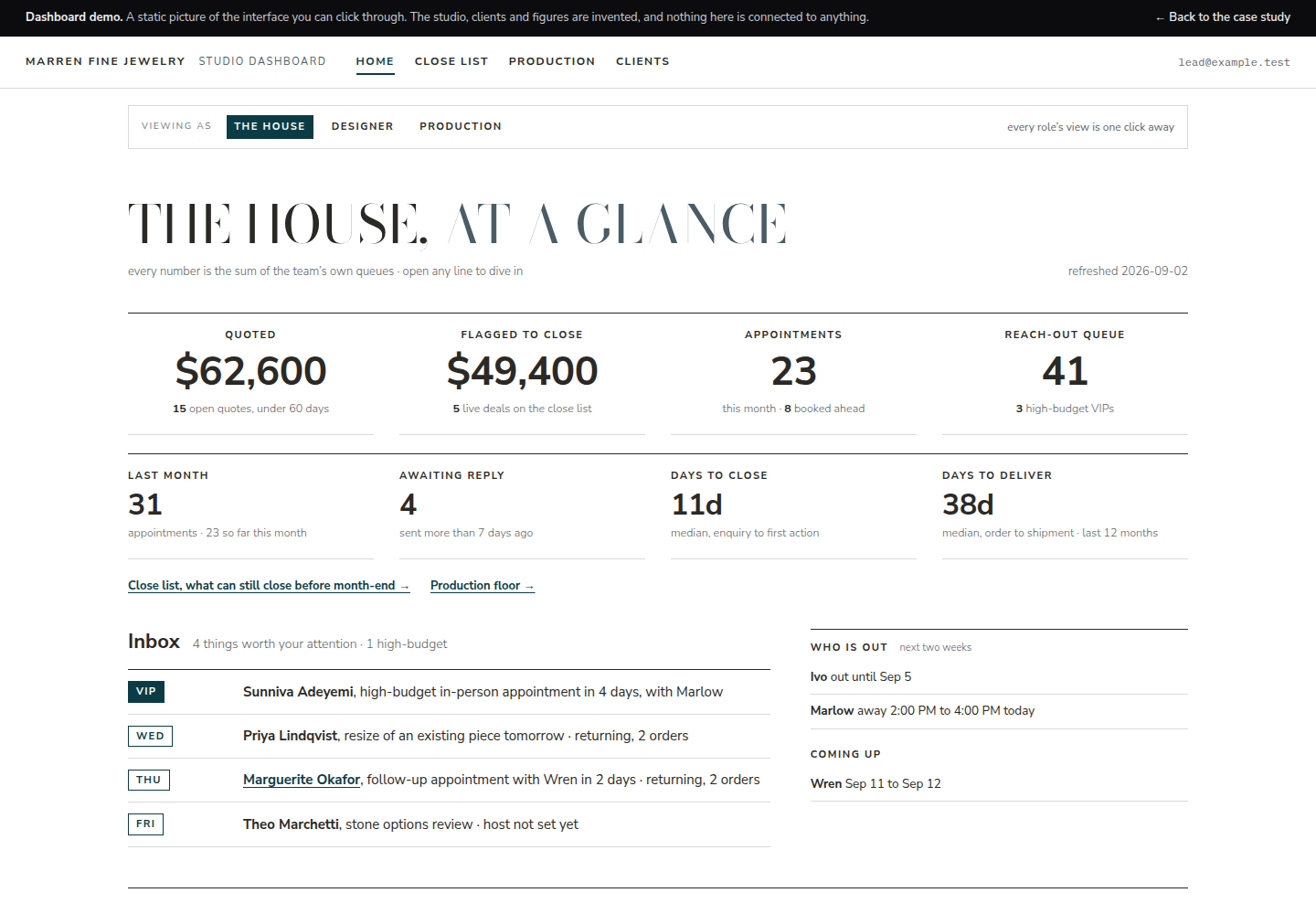Image resolution: width=1316 pixels, height=914 pixels.
Task: Open the Reach-out Queue 41 stat
Action: pyautogui.click(x=1065, y=374)
